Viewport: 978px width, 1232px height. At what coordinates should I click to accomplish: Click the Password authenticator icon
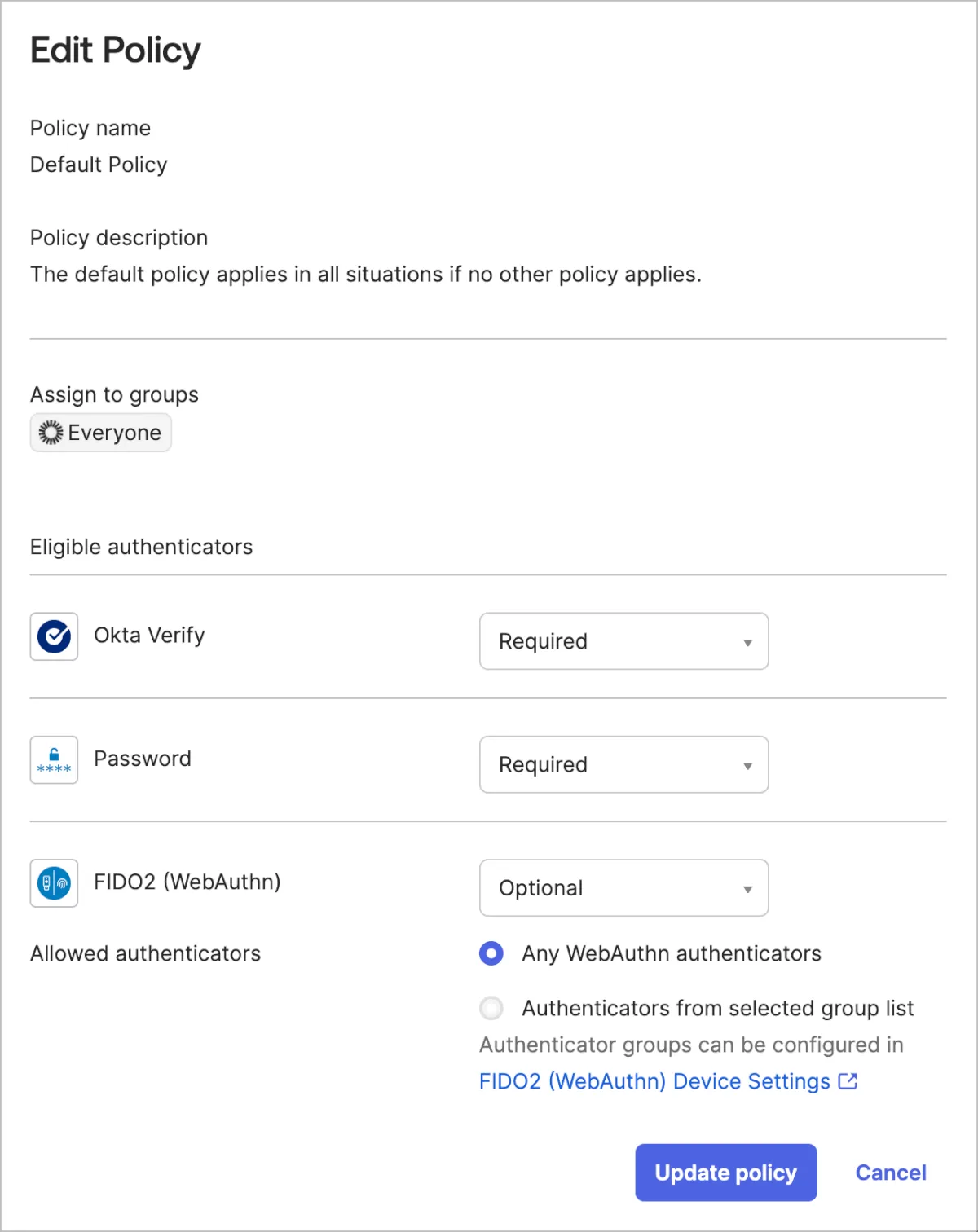click(x=54, y=760)
